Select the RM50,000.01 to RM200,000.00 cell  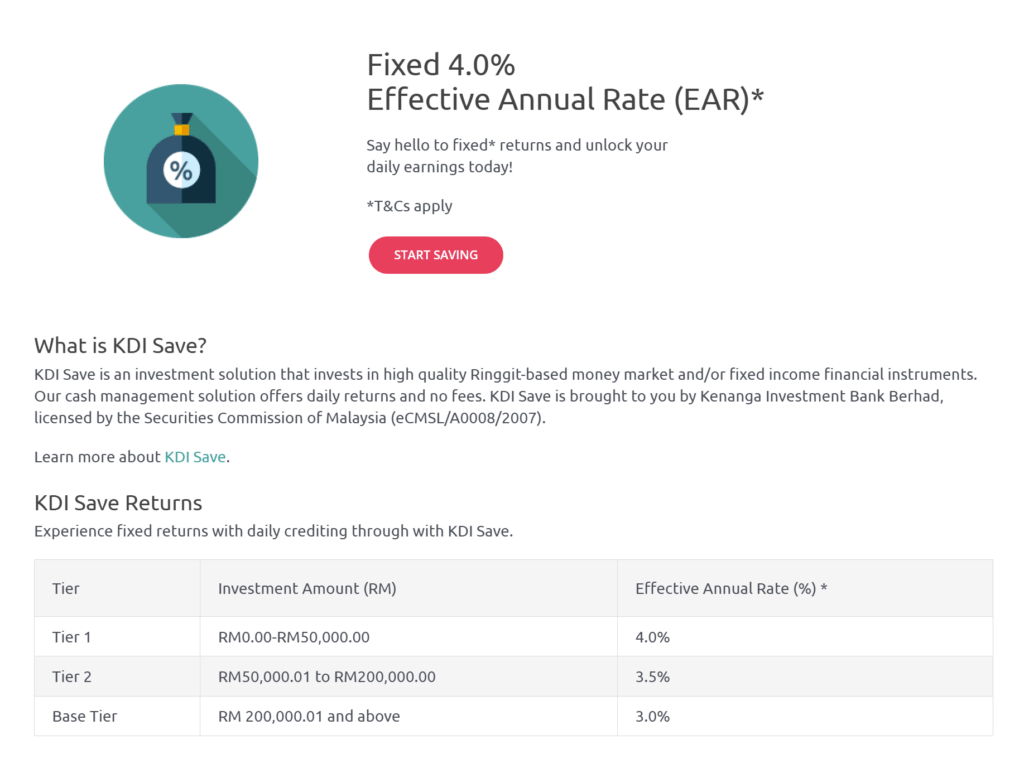pos(327,677)
